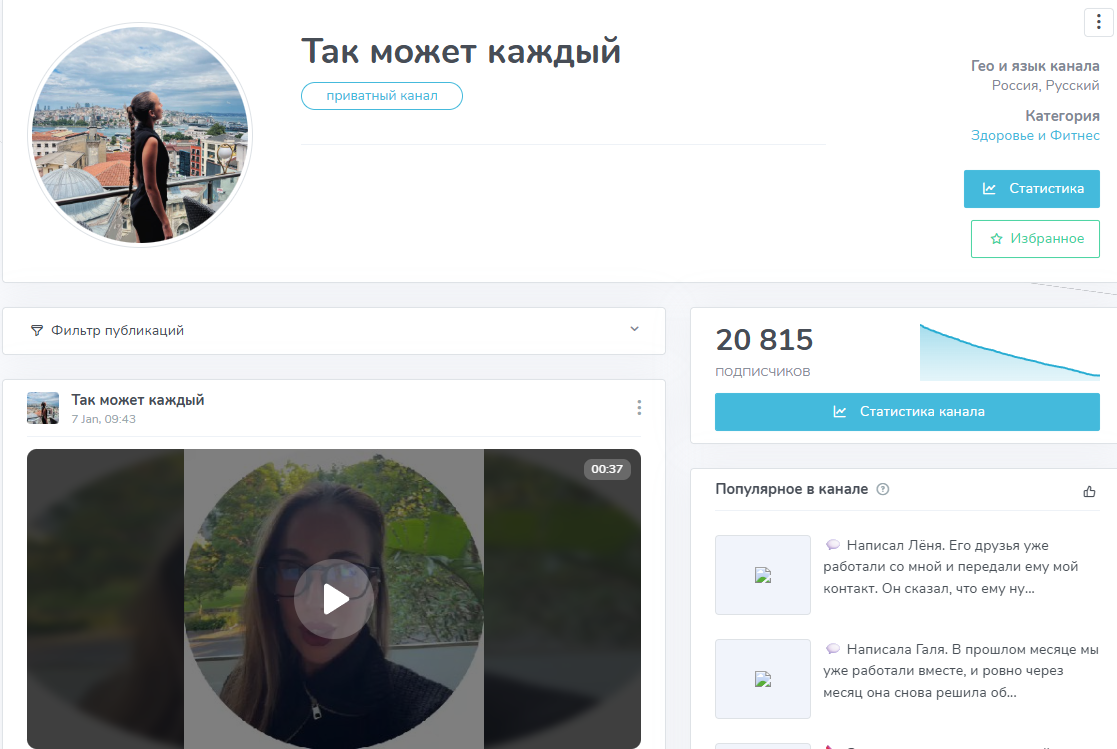Click the star icon on Избранное button
The image size is (1117, 749).
[995, 238]
